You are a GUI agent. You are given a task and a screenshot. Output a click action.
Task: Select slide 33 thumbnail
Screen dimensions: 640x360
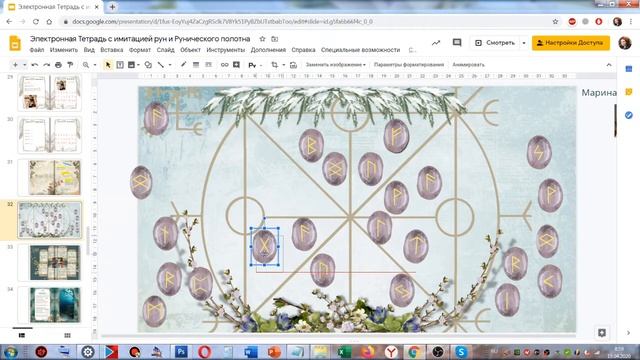tap(49, 262)
